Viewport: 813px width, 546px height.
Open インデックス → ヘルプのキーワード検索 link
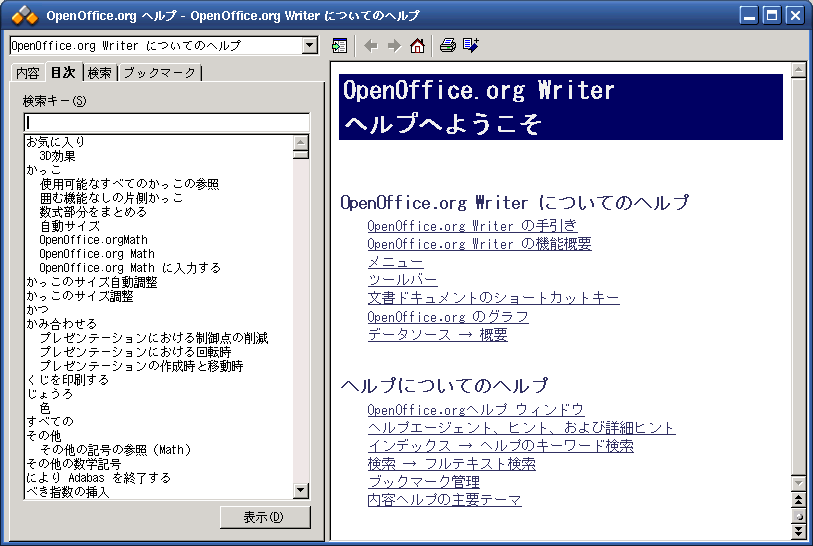[500, 446]
